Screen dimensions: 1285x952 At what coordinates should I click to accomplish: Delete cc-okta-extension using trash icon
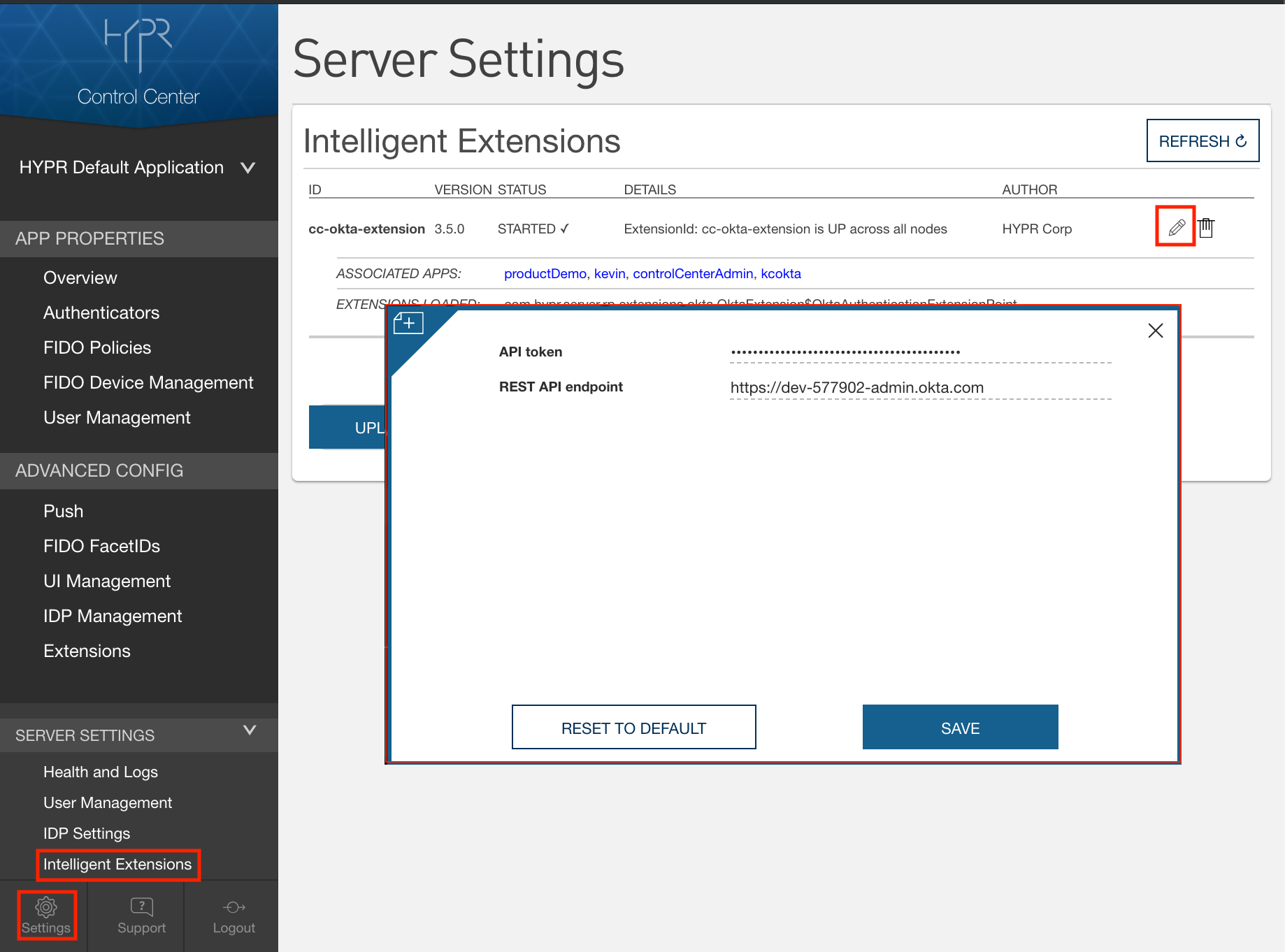pyautogui.click(x=1206, y=227)
